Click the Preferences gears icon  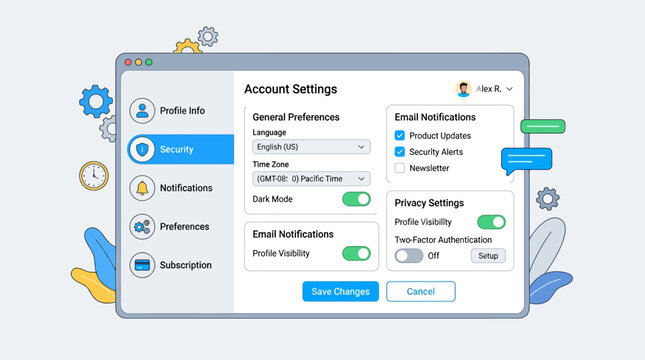pyautogui.click(x=142, y=226)
